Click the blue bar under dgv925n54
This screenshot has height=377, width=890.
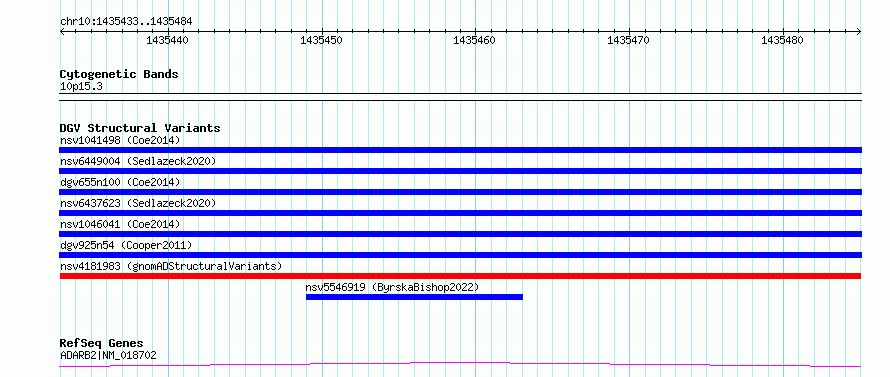point(460,255)
